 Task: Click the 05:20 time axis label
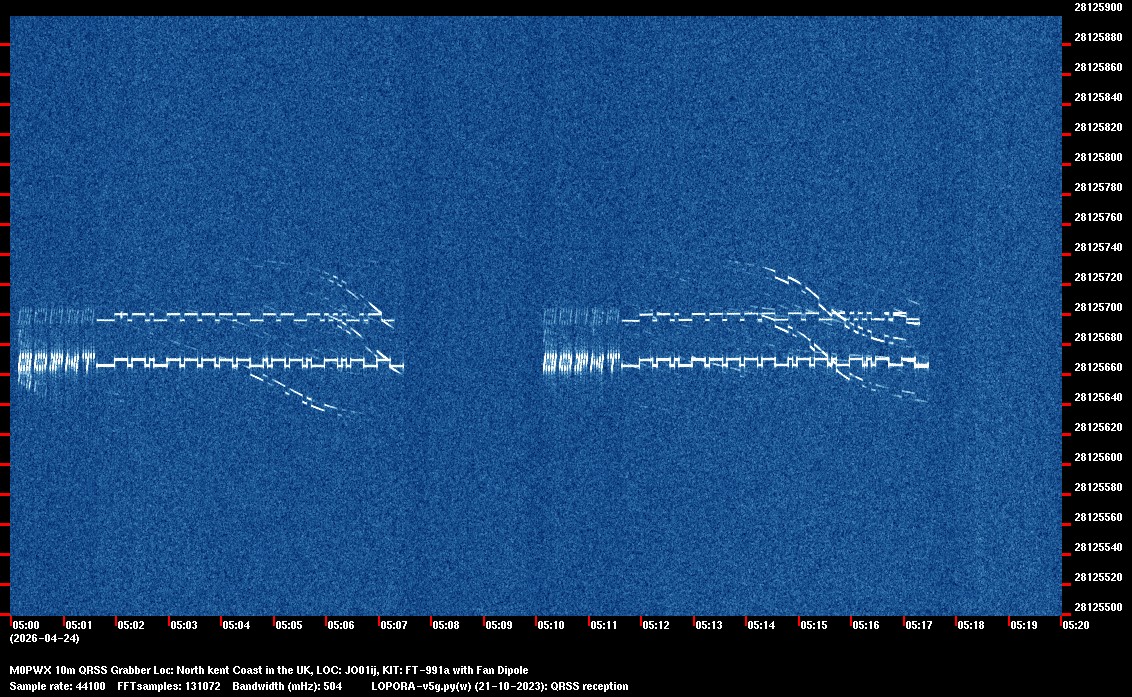click(1076, 625)
